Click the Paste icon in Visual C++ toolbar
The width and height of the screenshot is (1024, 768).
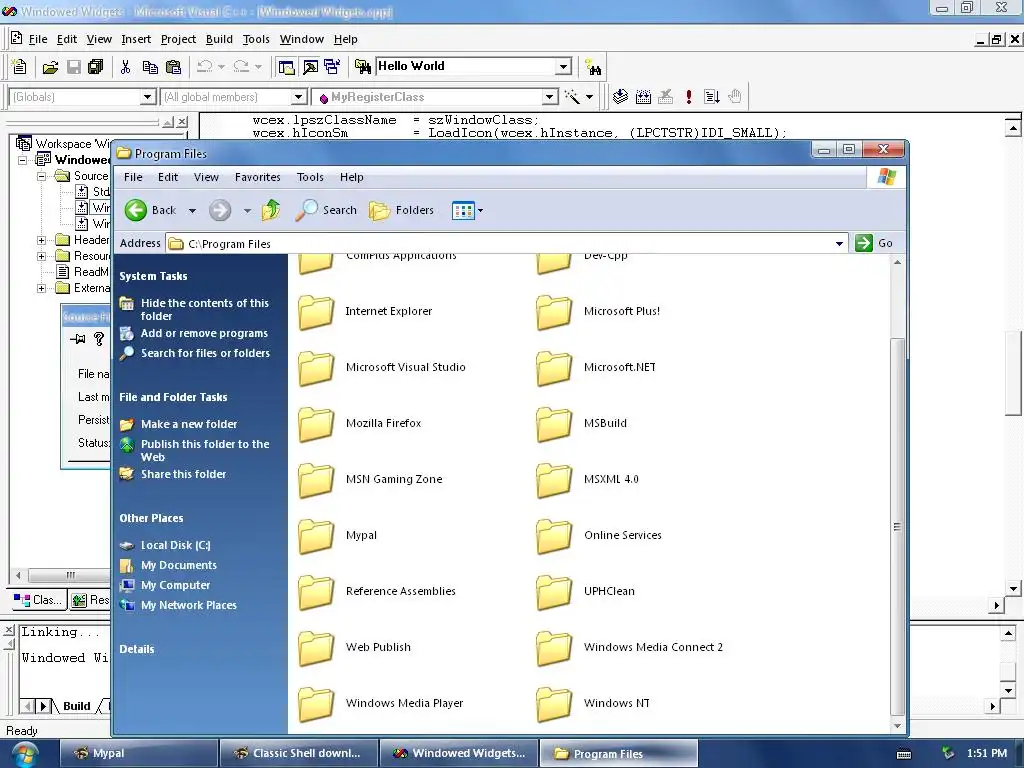tap(173, 67)
